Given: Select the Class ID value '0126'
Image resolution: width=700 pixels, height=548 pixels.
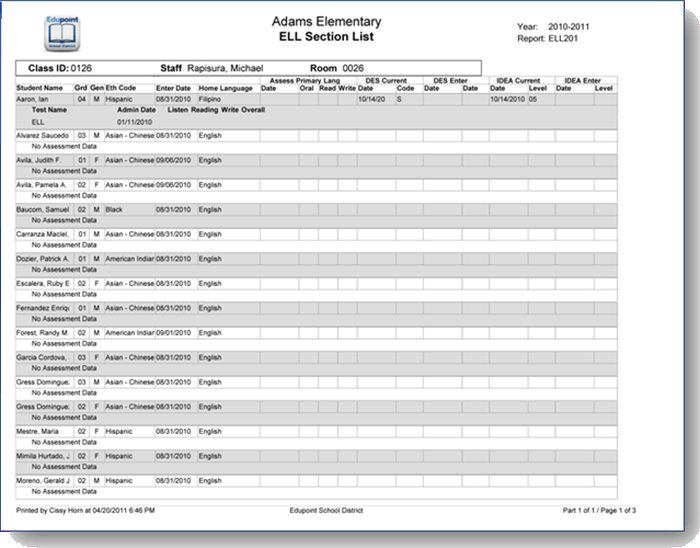Looking at the screenshot, I should 81,68.
